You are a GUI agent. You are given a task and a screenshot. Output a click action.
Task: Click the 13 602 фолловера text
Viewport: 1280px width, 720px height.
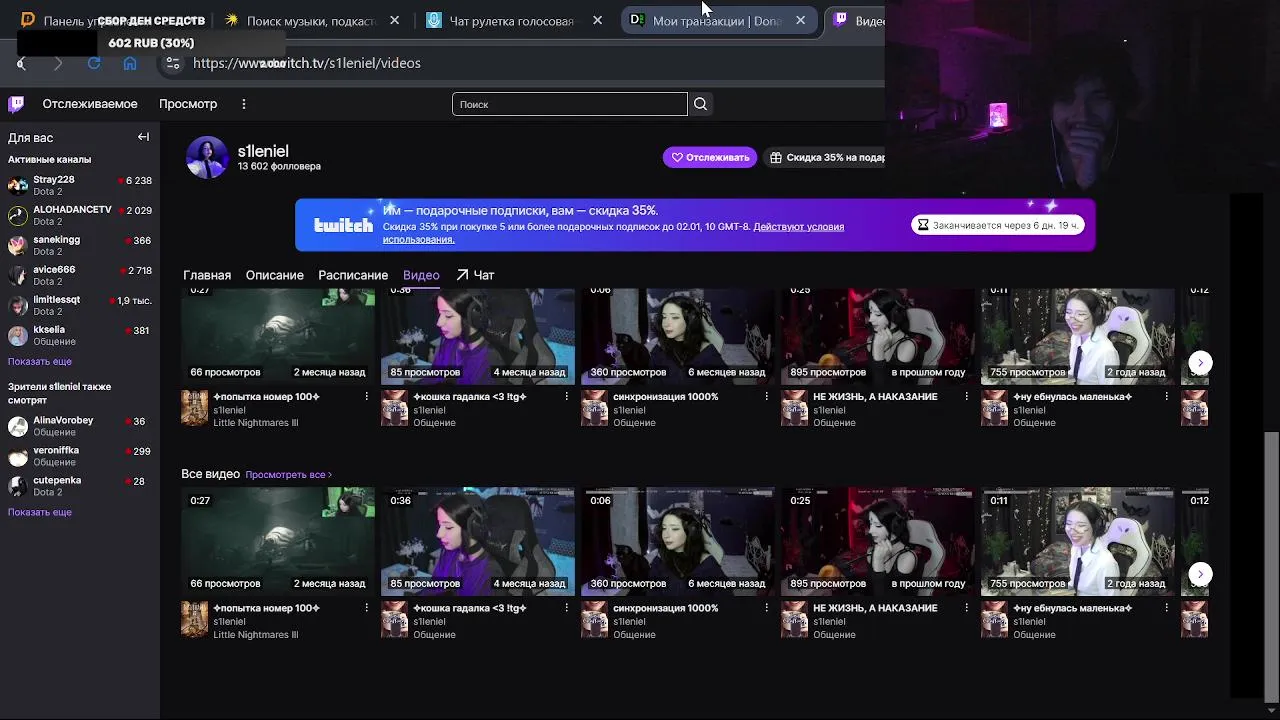(x=279, y=166)
